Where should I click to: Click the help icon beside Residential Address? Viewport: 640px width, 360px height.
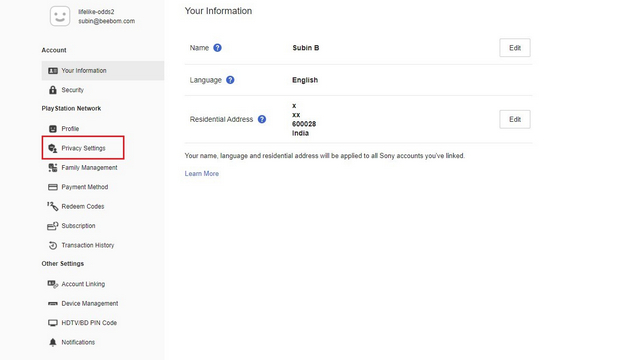(262, 119)
